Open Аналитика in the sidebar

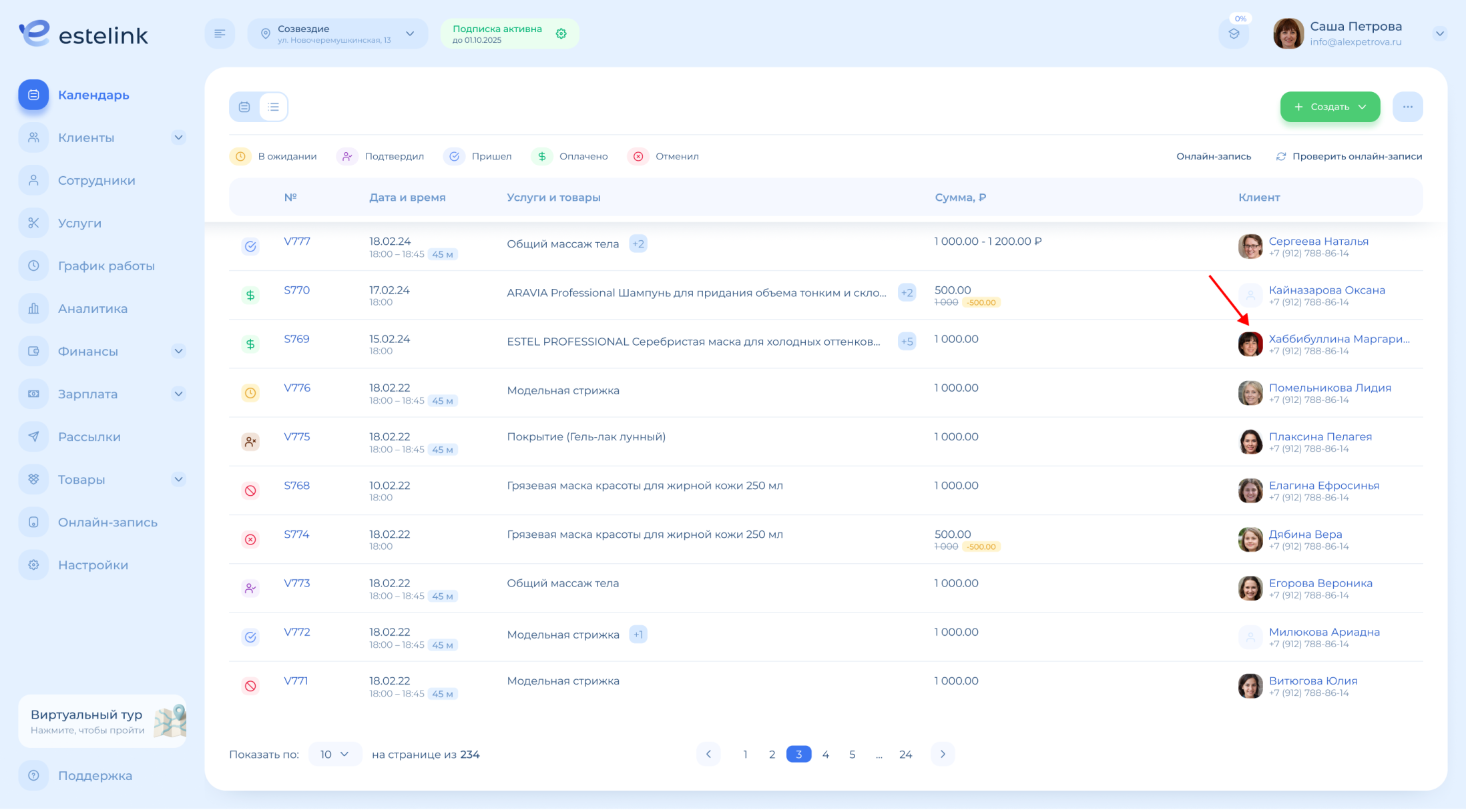(92, 309)
